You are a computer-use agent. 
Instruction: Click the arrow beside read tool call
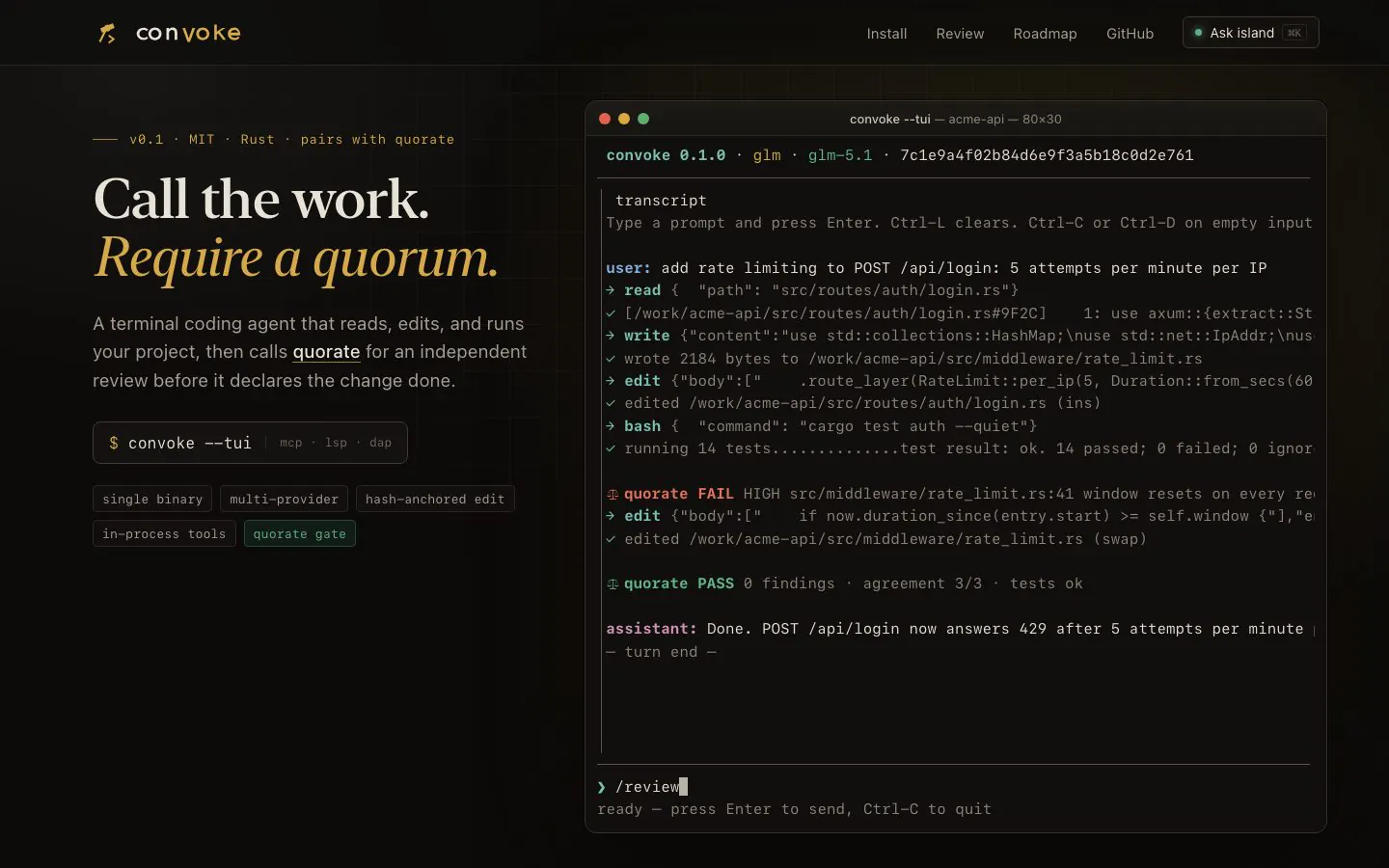tap(611, 290)
